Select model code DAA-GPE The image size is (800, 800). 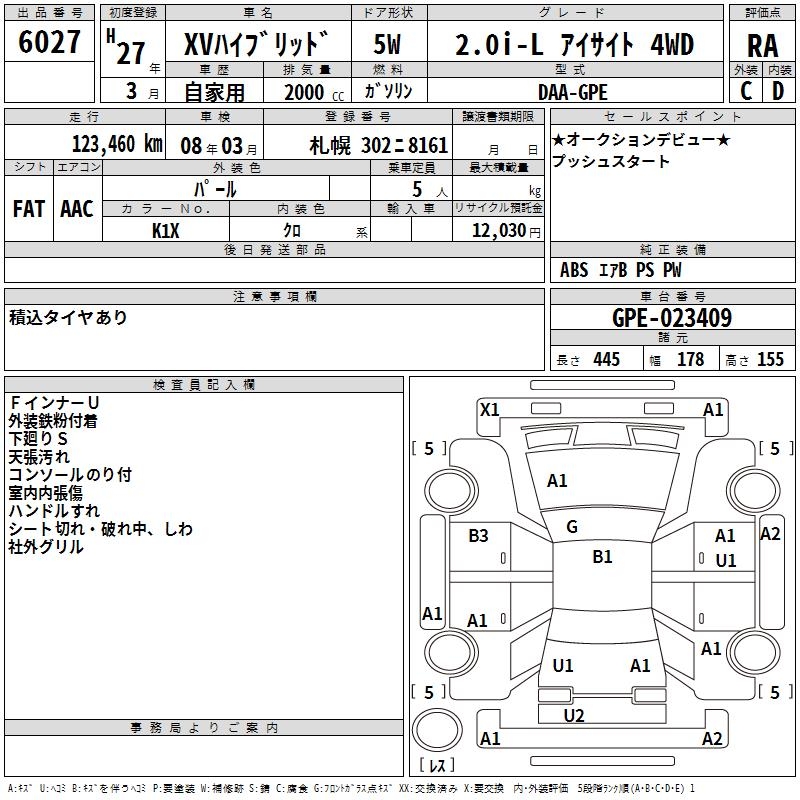coord(573,92)
